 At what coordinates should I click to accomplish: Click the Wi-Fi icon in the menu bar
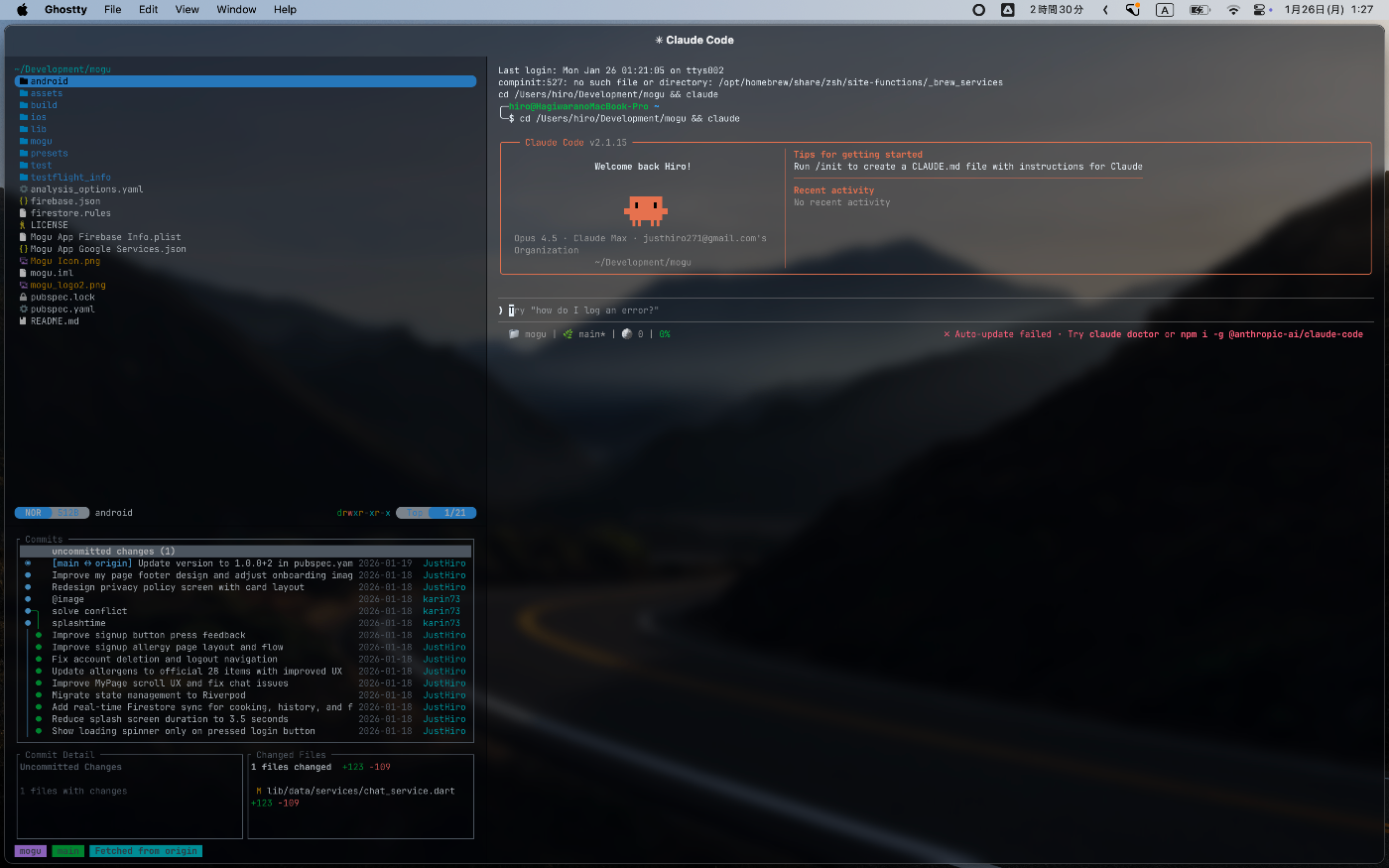coord(1233,10)
